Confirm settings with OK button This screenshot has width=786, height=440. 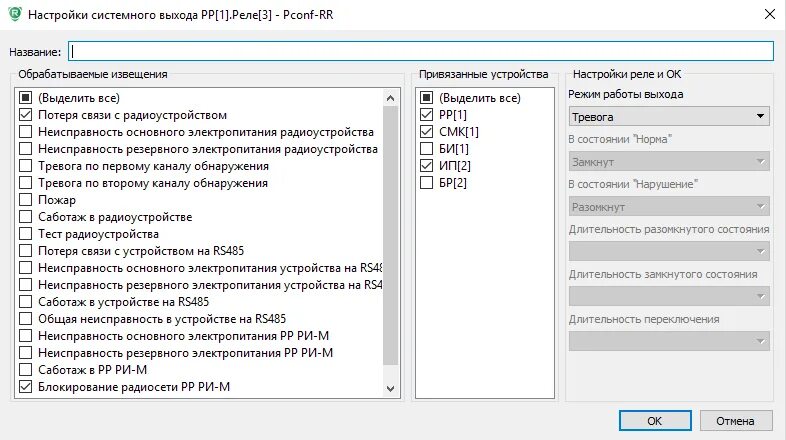pyautogui.click(x=655, y=420)
